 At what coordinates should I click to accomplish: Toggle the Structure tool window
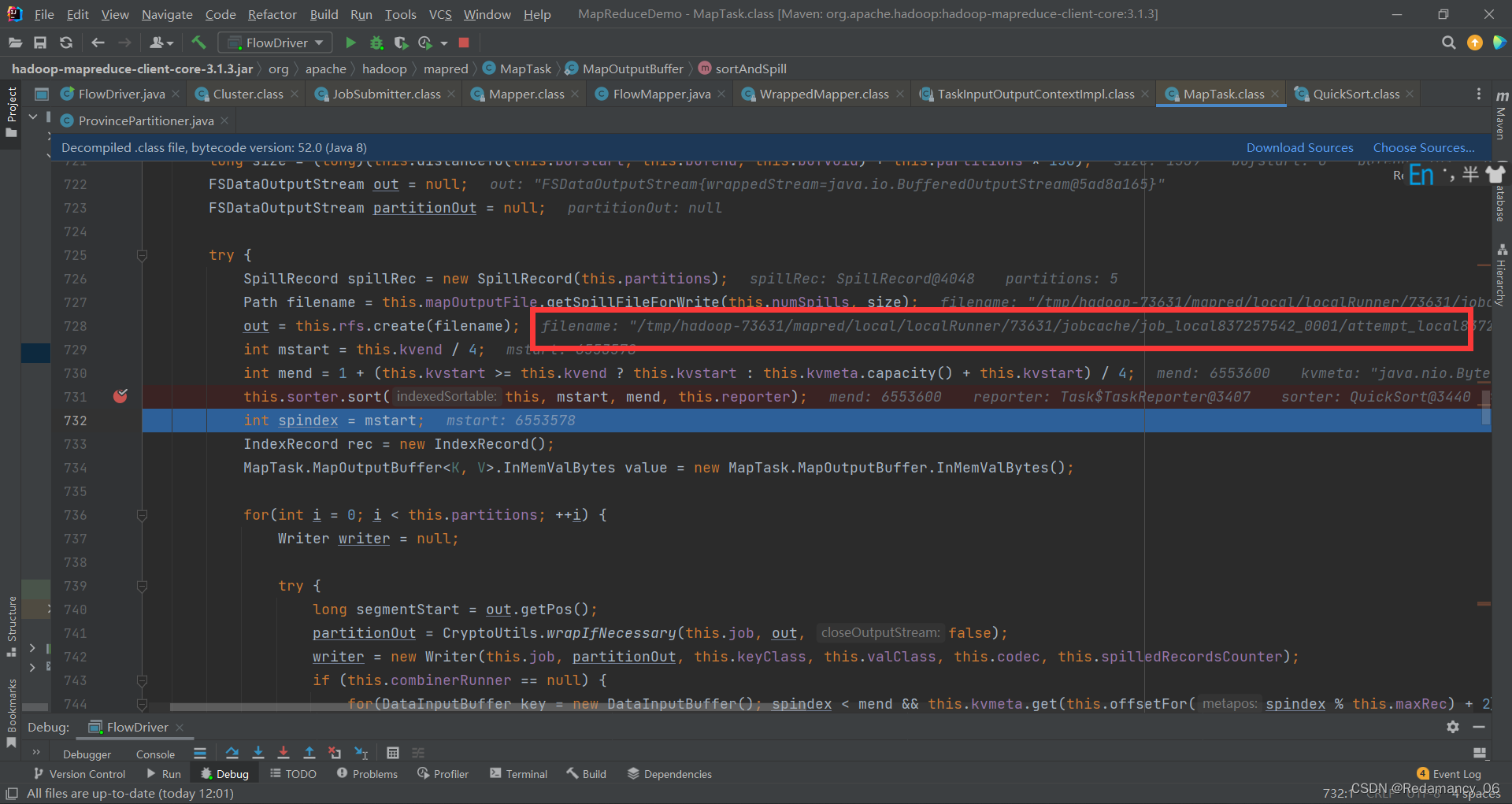click(x=11, y=626)
